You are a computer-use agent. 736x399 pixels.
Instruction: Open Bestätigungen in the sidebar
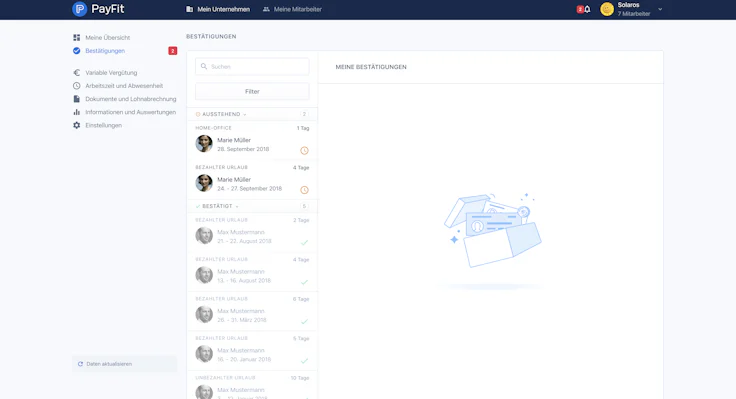coord(105,51)
